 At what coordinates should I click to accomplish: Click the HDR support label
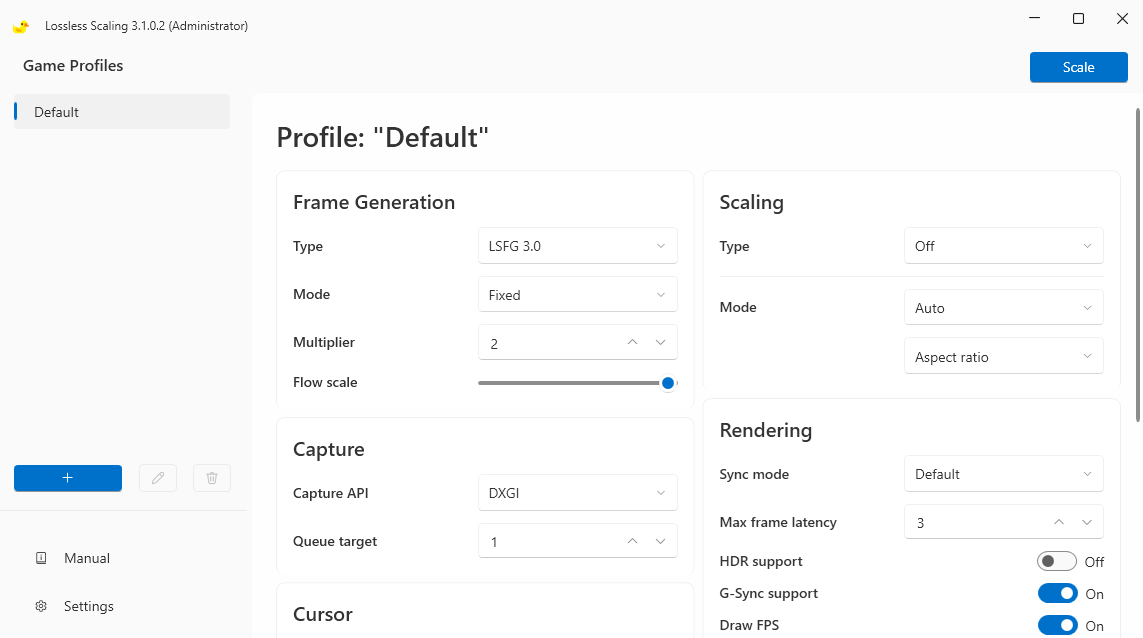point(761,561)
